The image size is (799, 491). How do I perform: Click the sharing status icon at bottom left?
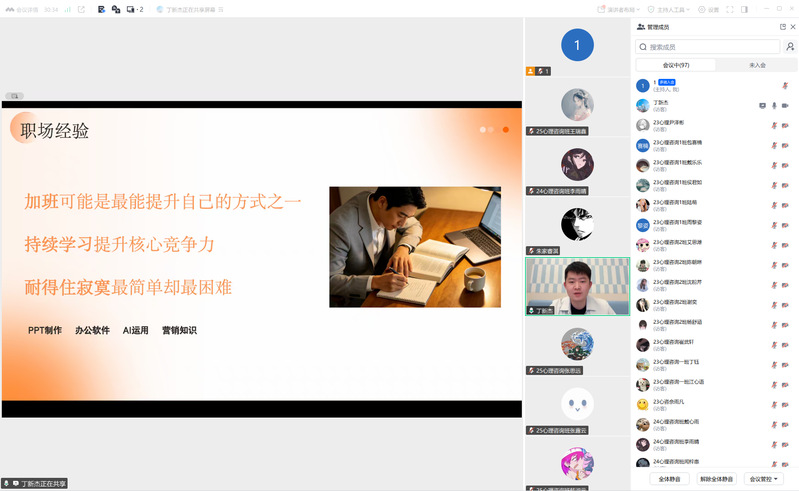6,483
